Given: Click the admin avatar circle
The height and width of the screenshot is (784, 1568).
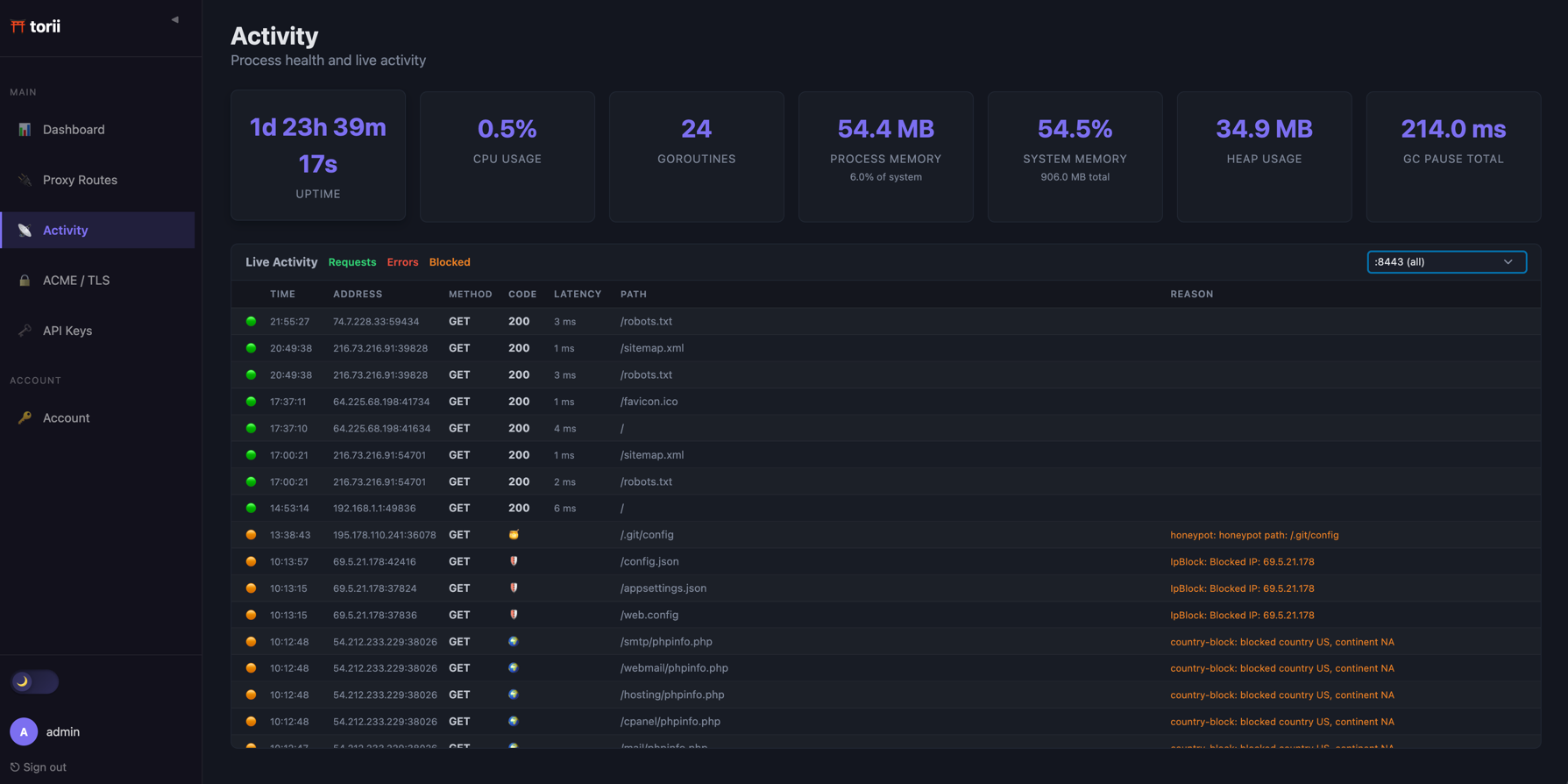Looking at the screenshot, I should (24, 731).
